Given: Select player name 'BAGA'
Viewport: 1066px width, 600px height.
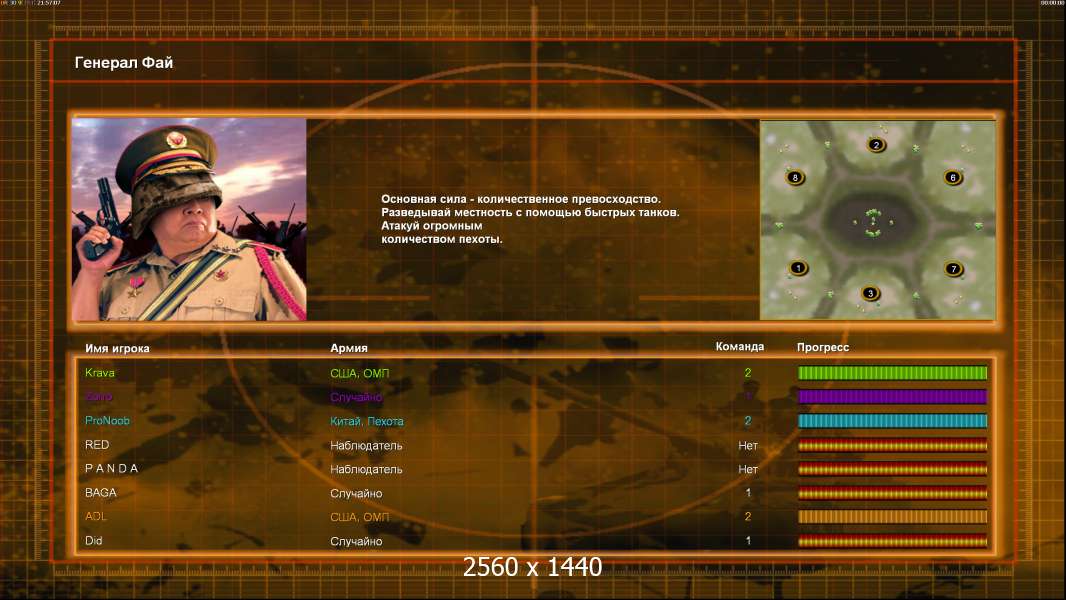Looking at the screenshot, I should pyautogui.click(x=101, y=493).
